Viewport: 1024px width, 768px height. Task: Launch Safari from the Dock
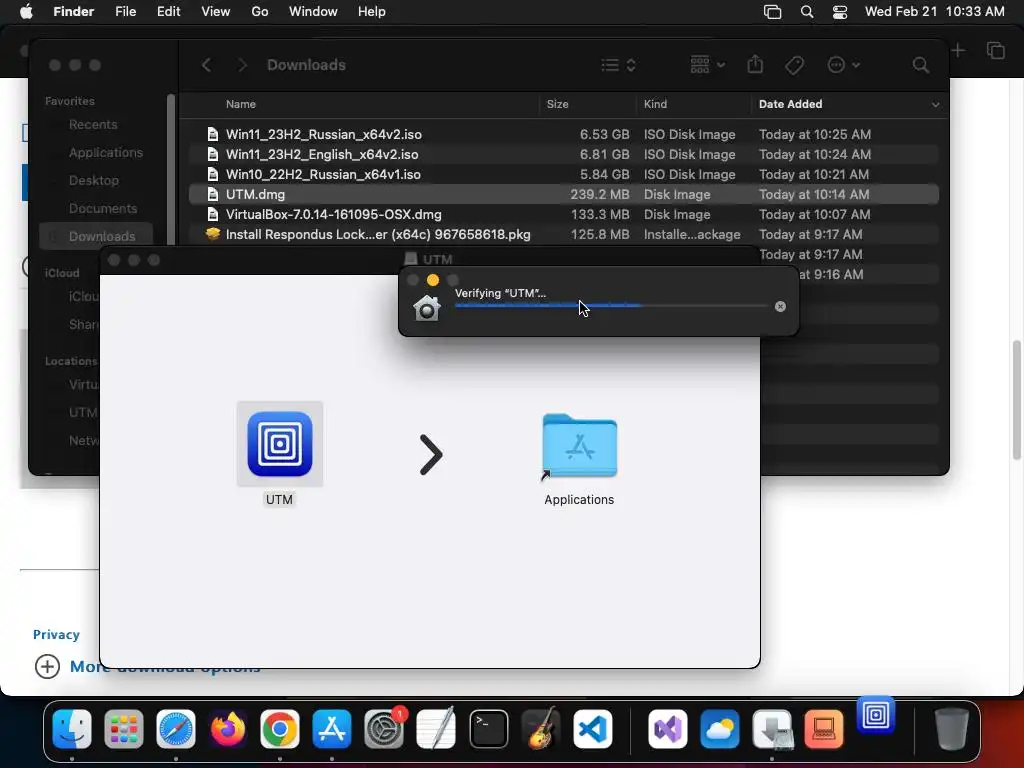pyautogui.click(x=176, y=729)
